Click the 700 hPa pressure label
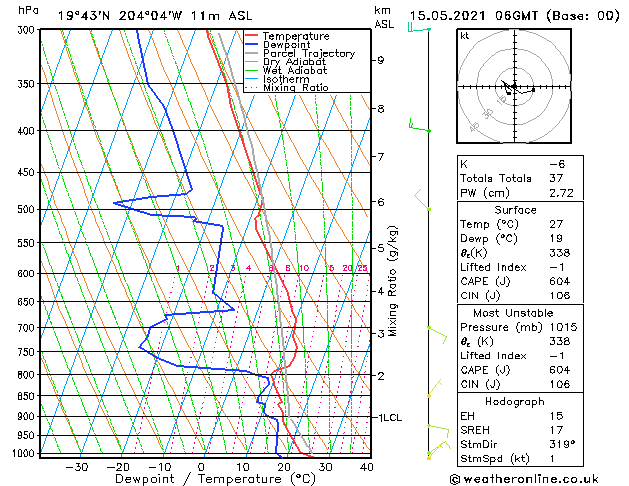The image size is (629, 486). point(28,328)
